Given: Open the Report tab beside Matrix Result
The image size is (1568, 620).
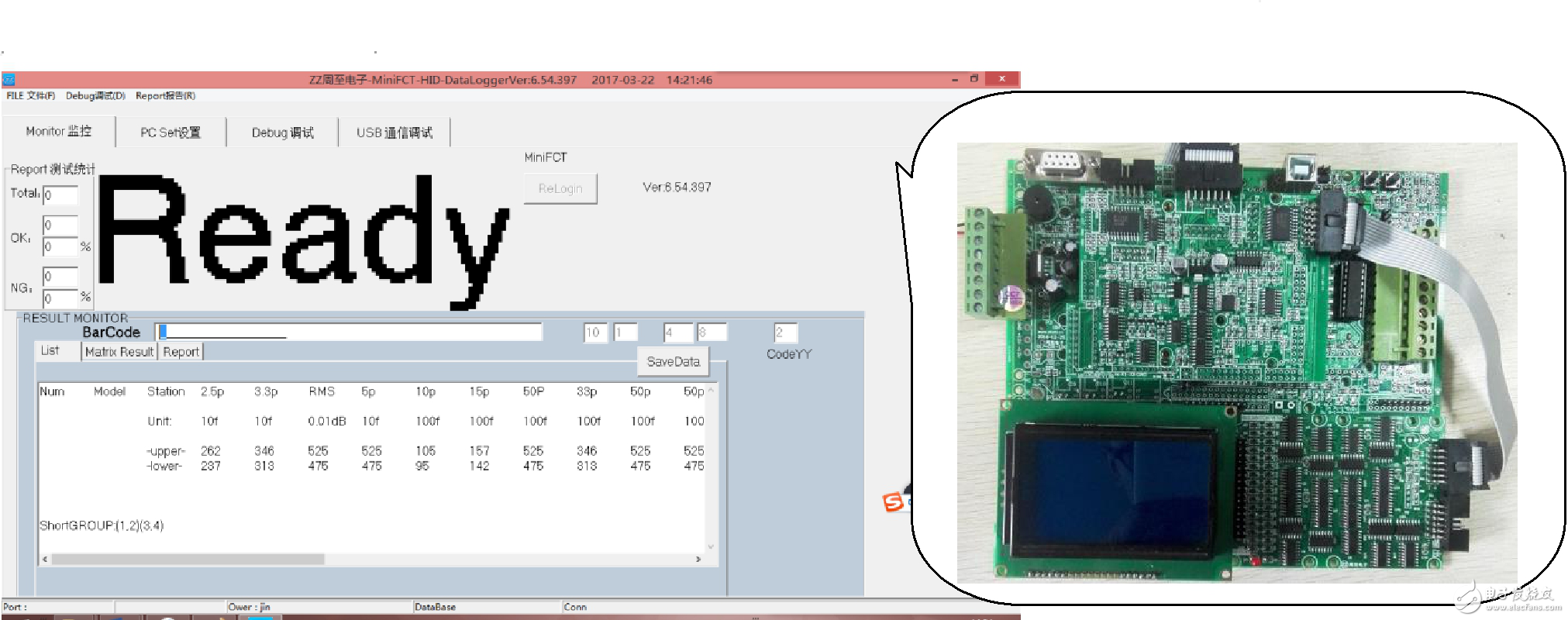Looking at the screenshot, I should pyautogui.click(x=181, y=352).
